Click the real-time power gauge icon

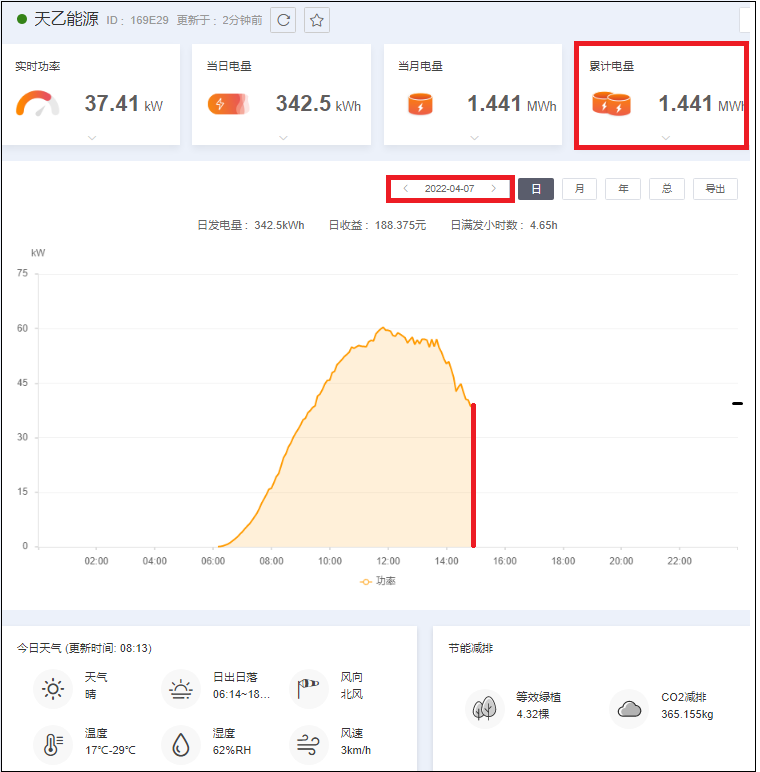pos(37,103)
